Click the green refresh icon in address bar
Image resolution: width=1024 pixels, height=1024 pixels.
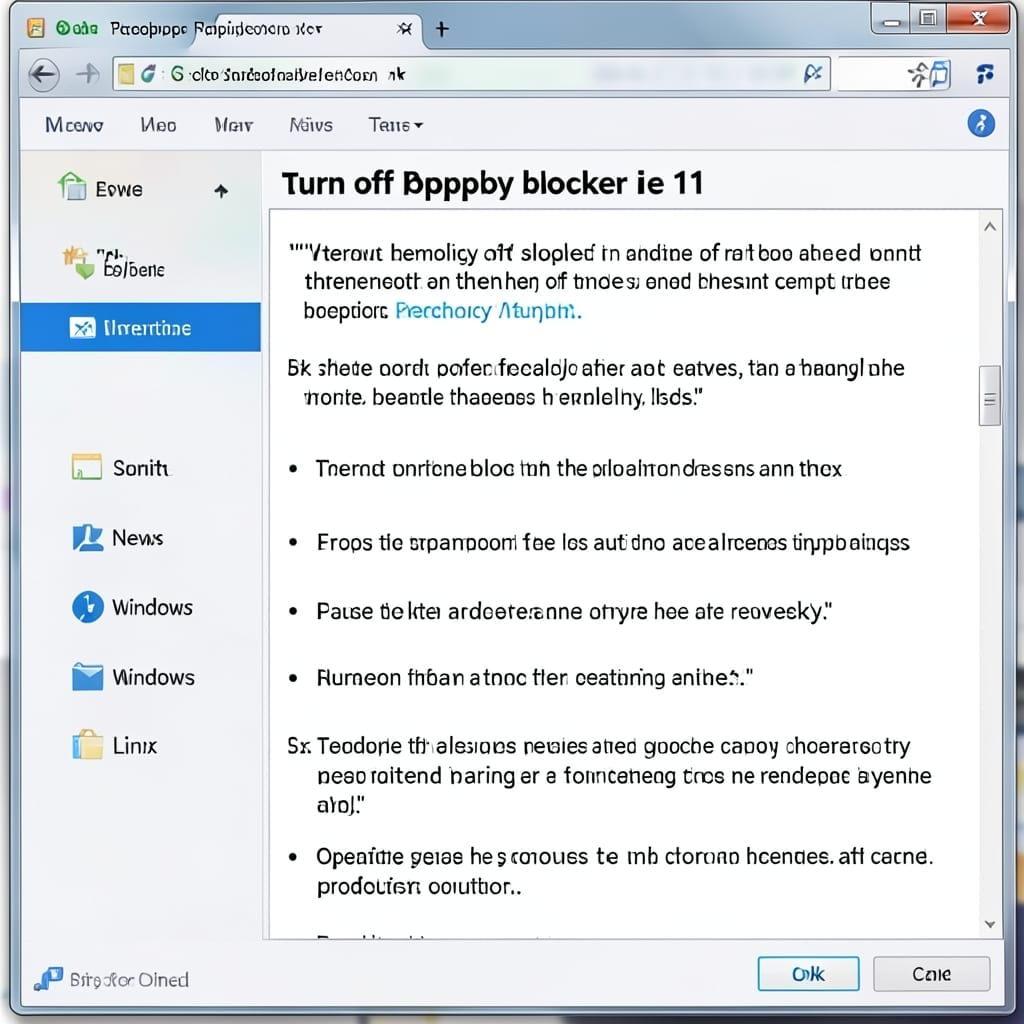pyautogui.click(x=148, y=74)
